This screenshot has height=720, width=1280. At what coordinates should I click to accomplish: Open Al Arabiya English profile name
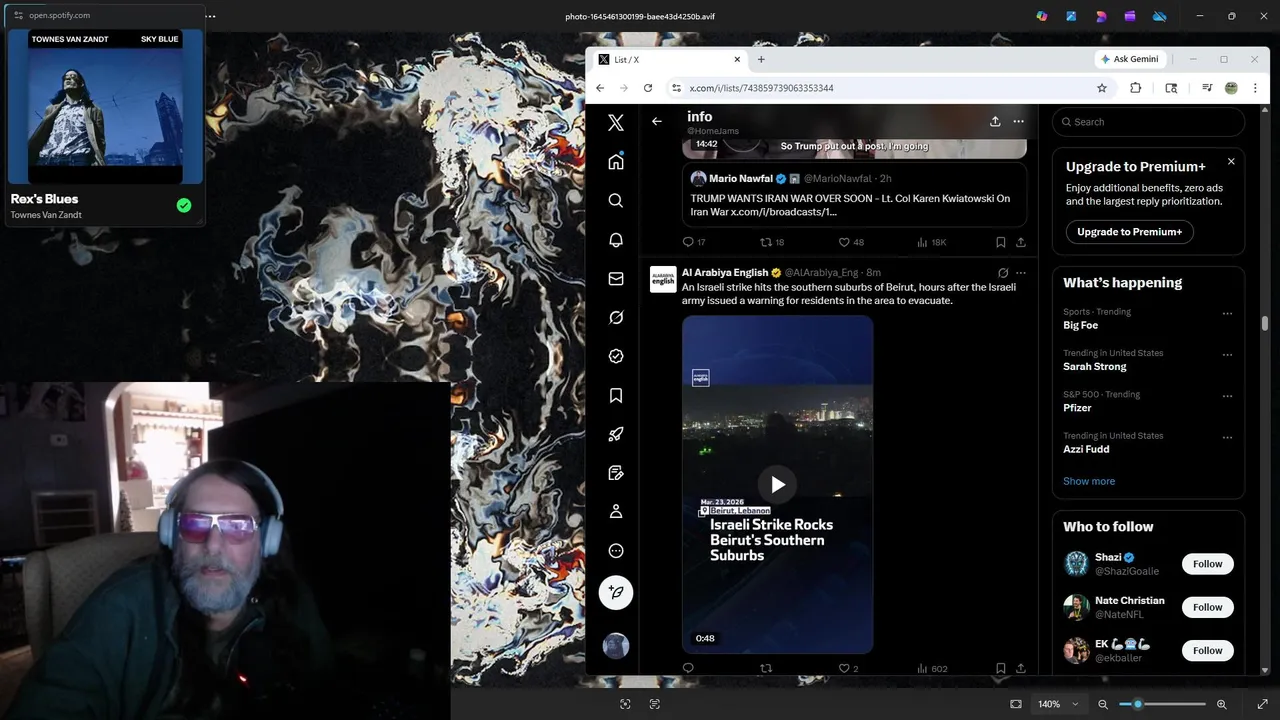(725, 272)
